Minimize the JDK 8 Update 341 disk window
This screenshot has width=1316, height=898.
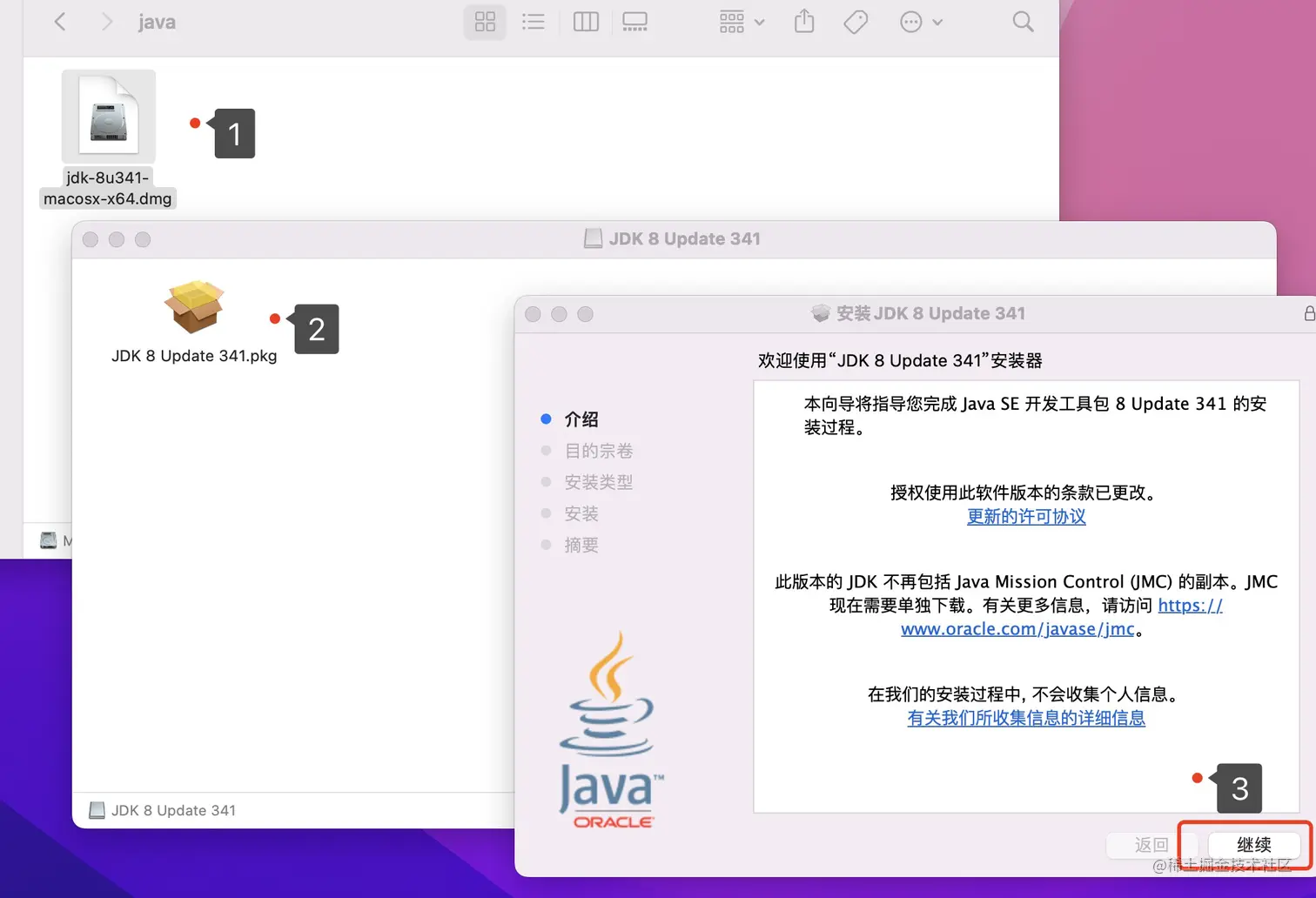[117, 239]
